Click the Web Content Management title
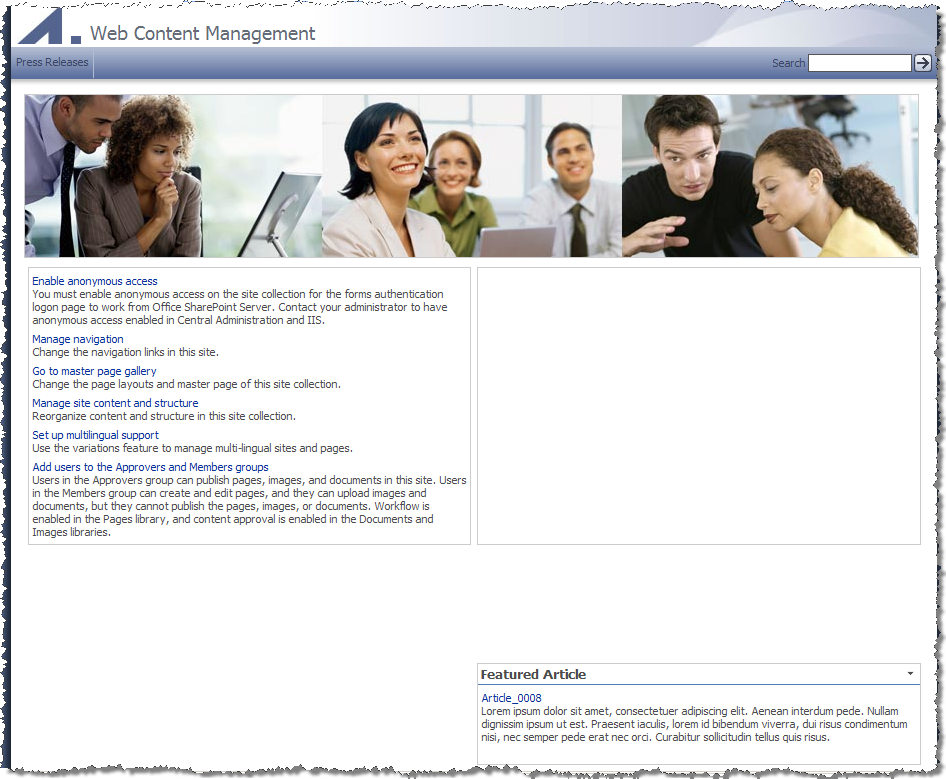 point(203,33)
